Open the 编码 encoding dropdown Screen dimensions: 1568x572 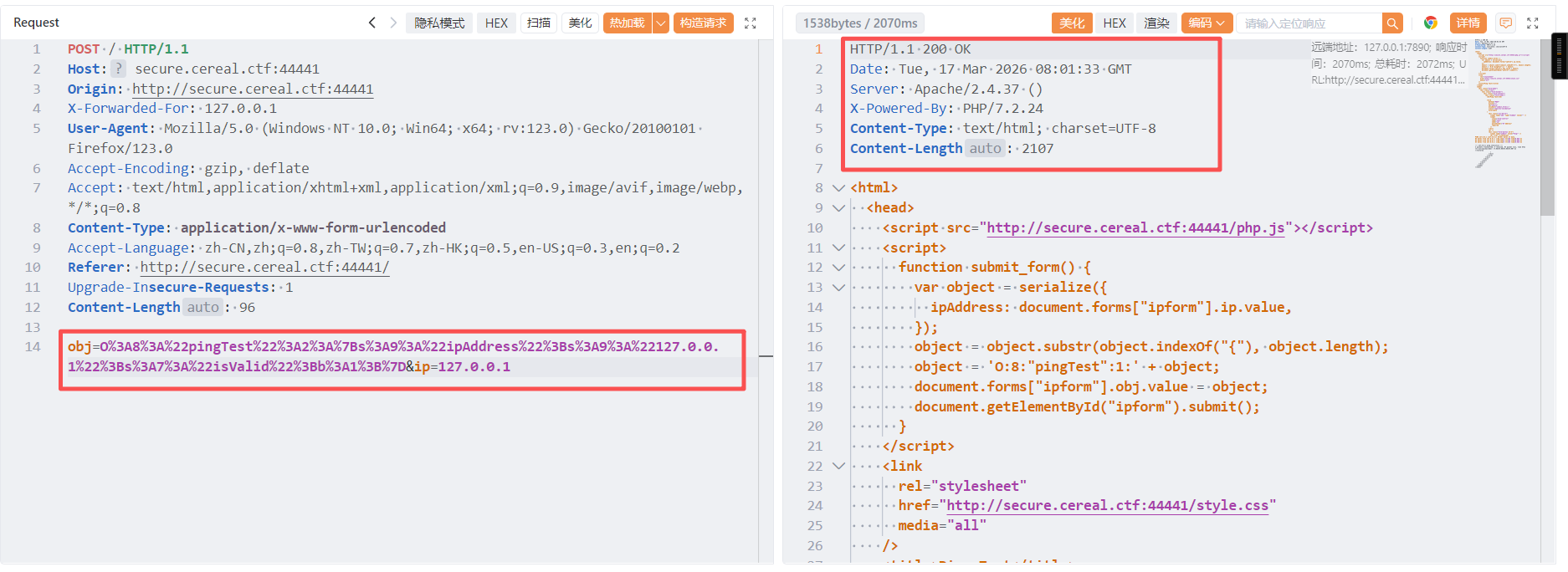coord(1207,23)
